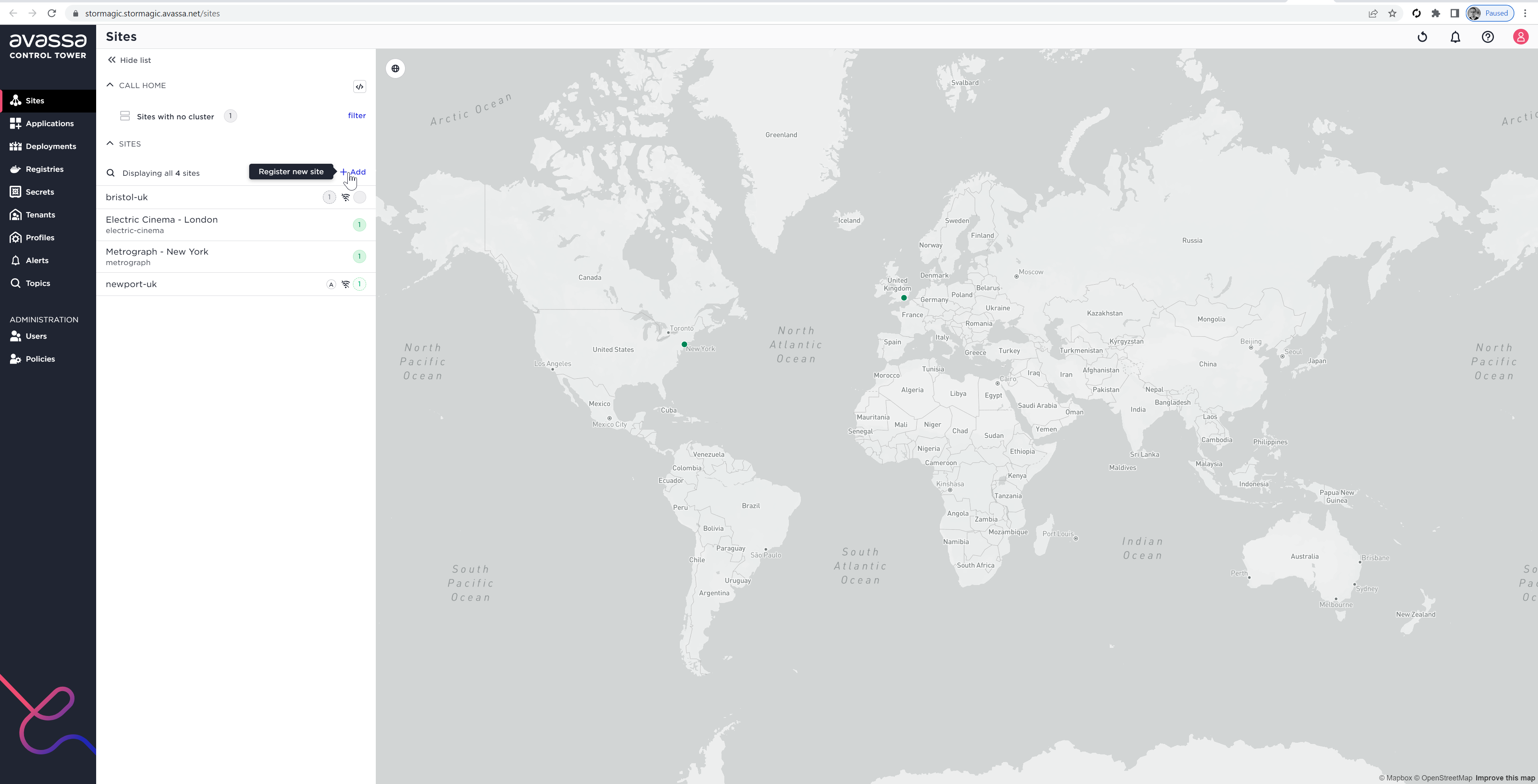Image resolution: width=1538 pixels, height=784 pixels.
Task: Select Metrograph - New York site
Action: tap(236, 257)
